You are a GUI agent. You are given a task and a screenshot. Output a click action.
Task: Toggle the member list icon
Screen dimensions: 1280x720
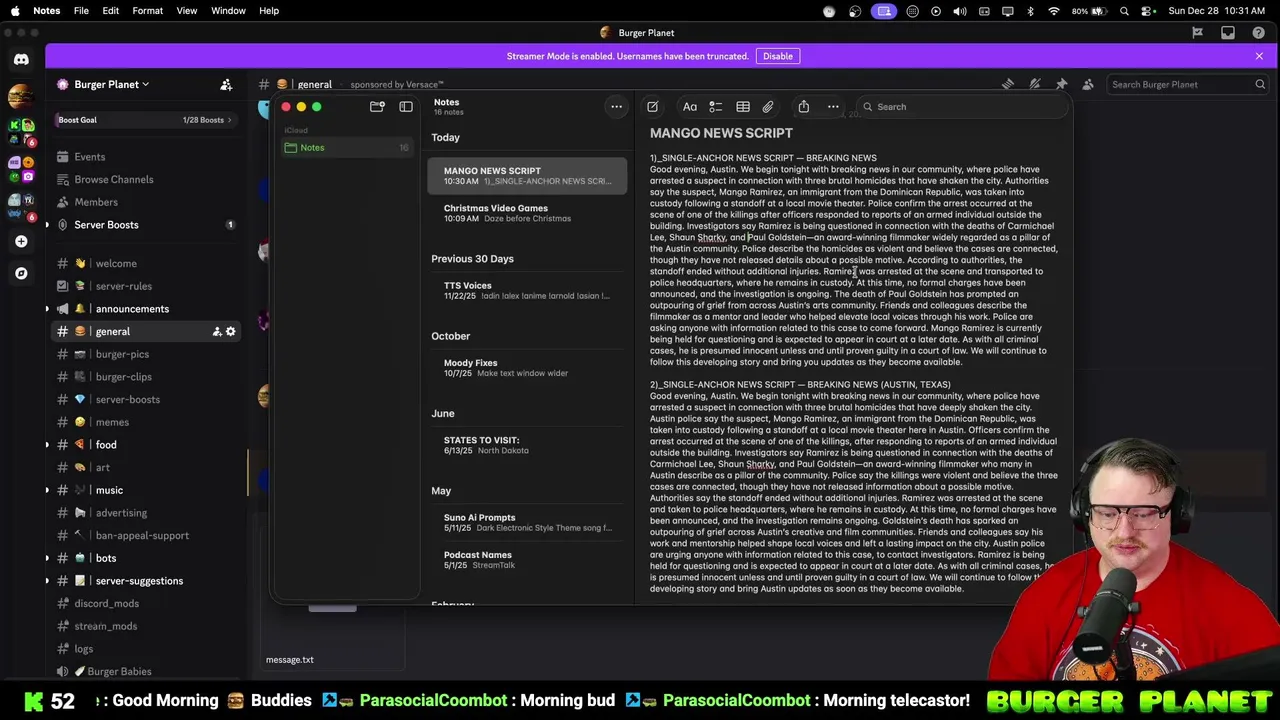coord(1088,85)
